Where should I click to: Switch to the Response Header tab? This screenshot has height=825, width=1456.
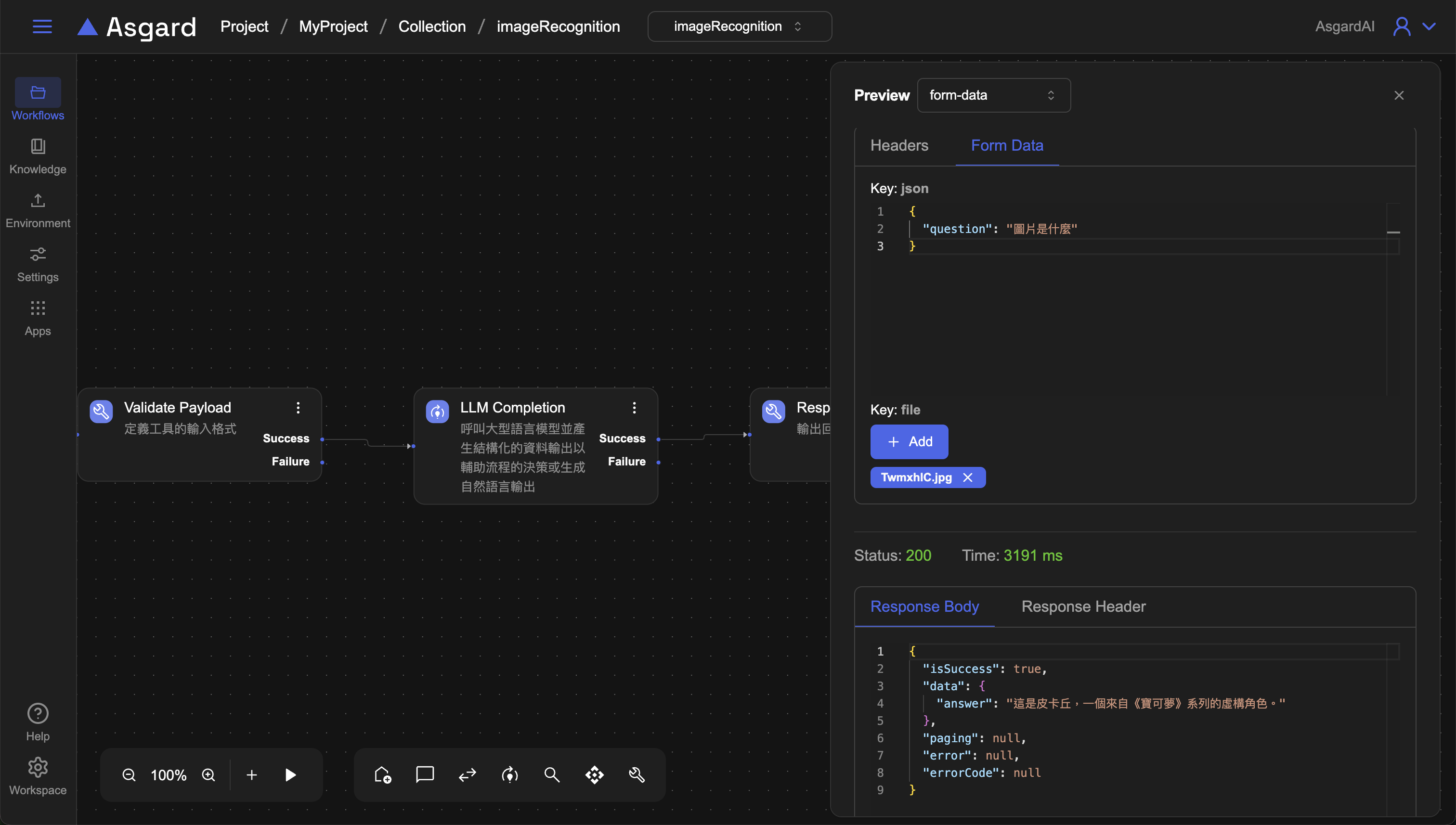[1083, 606]
